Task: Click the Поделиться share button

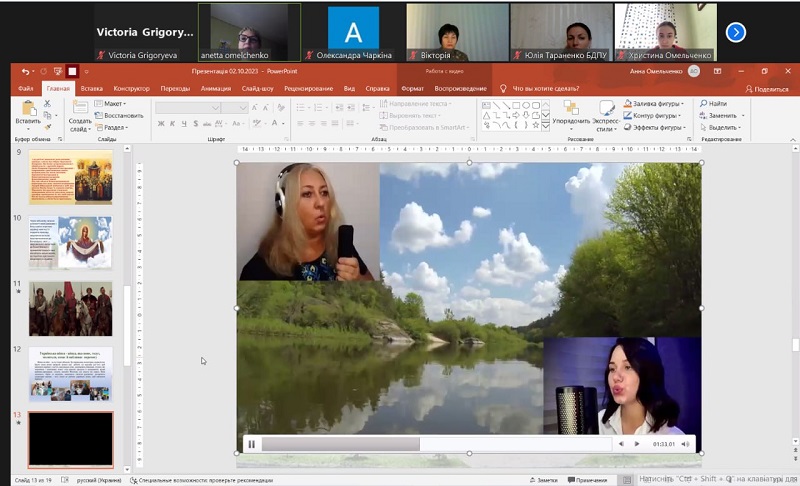Action: tap(767, 89)
